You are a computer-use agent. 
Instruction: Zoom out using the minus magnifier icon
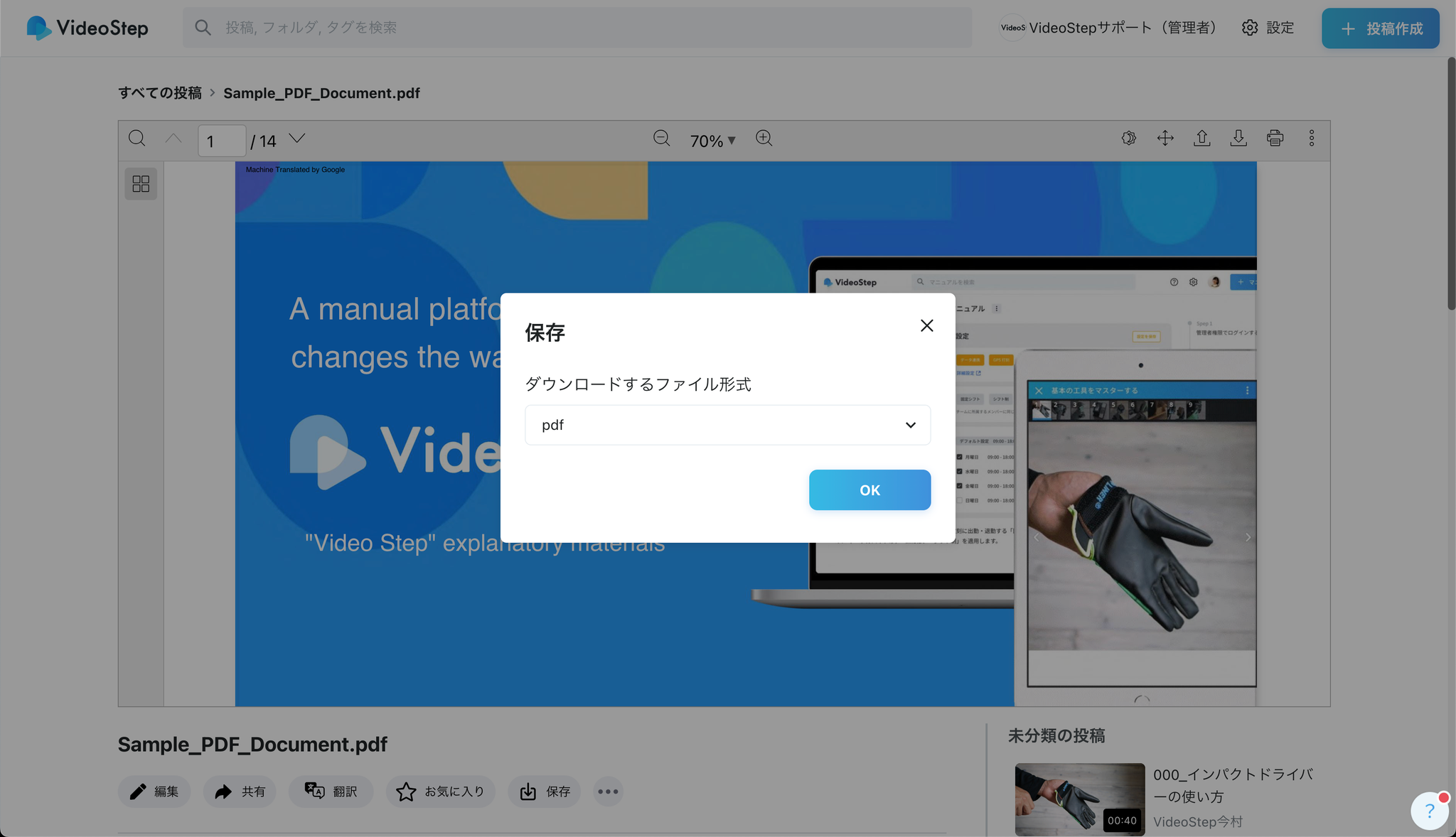(x=661, y=139)
